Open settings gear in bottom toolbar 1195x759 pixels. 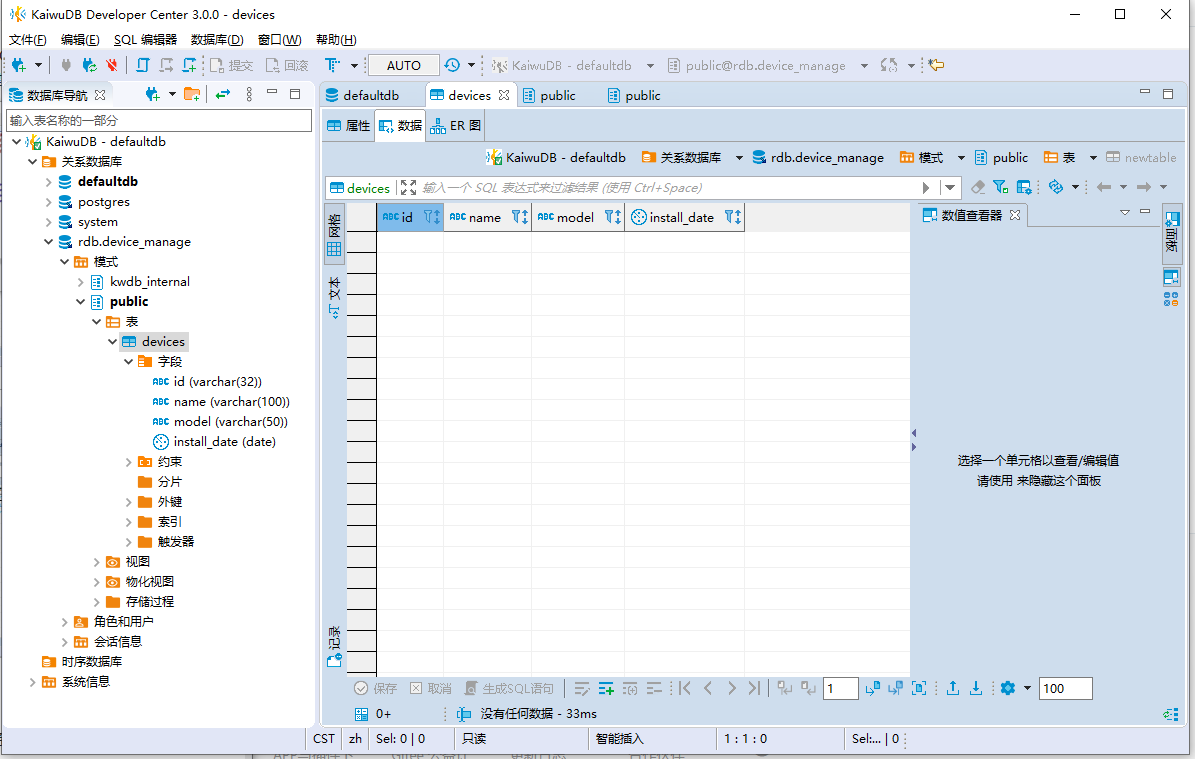[1008, 688]
